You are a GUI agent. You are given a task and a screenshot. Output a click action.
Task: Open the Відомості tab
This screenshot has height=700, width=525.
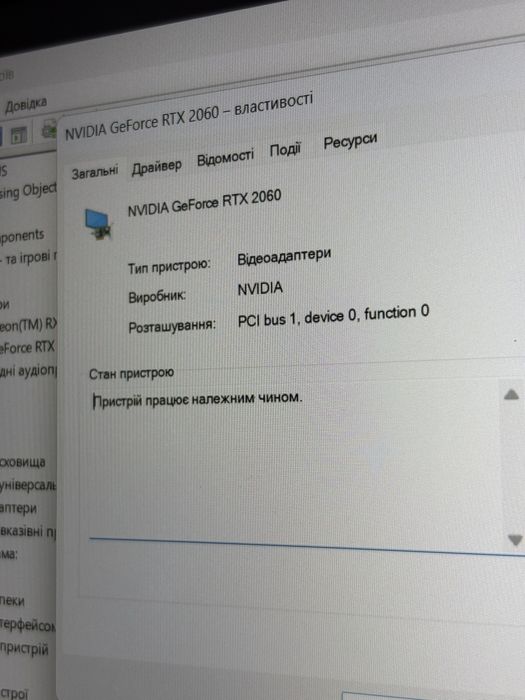225,158
